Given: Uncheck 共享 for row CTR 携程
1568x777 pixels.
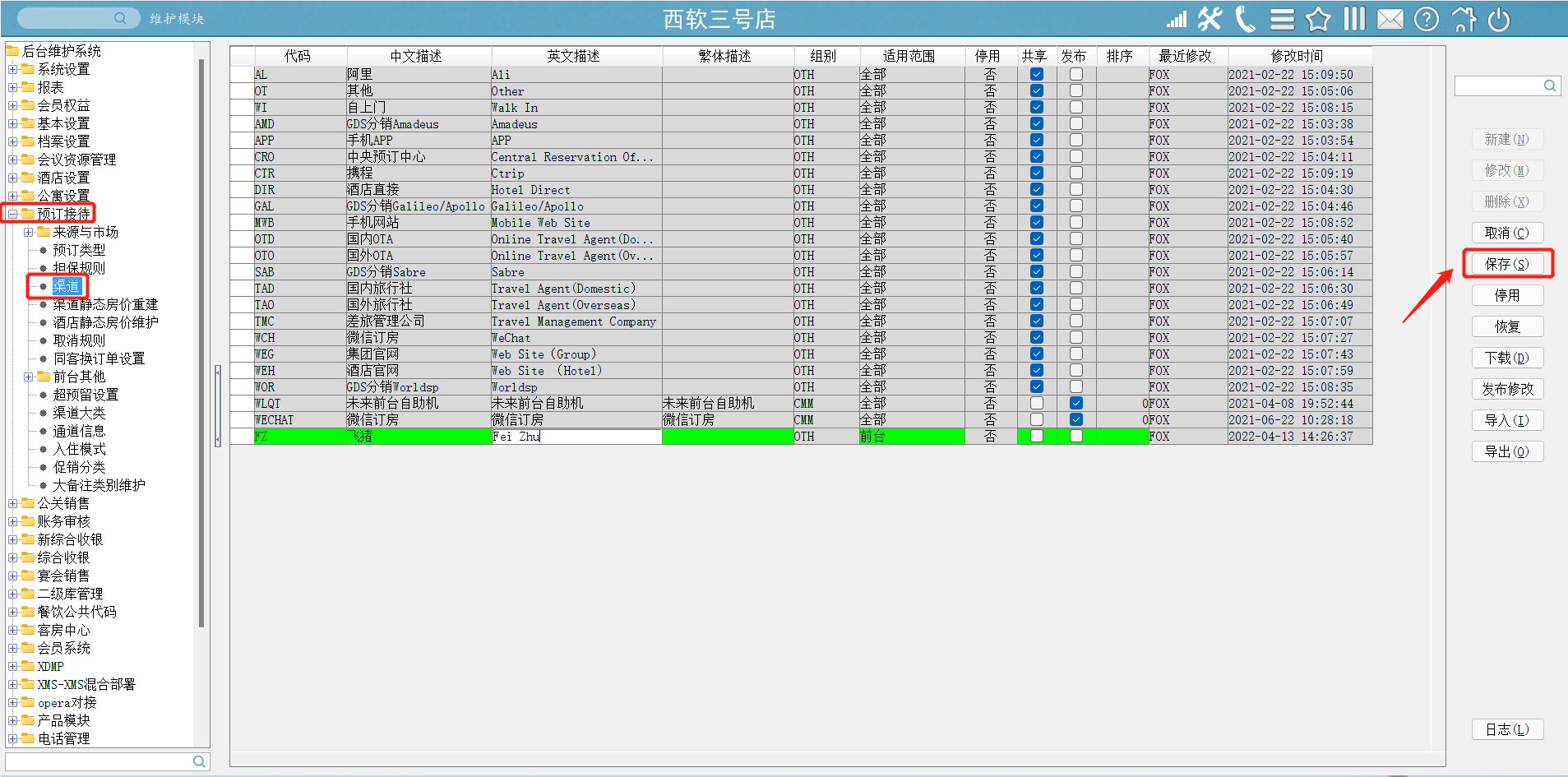Looking at the screenshot, I should coord(1037,173).
